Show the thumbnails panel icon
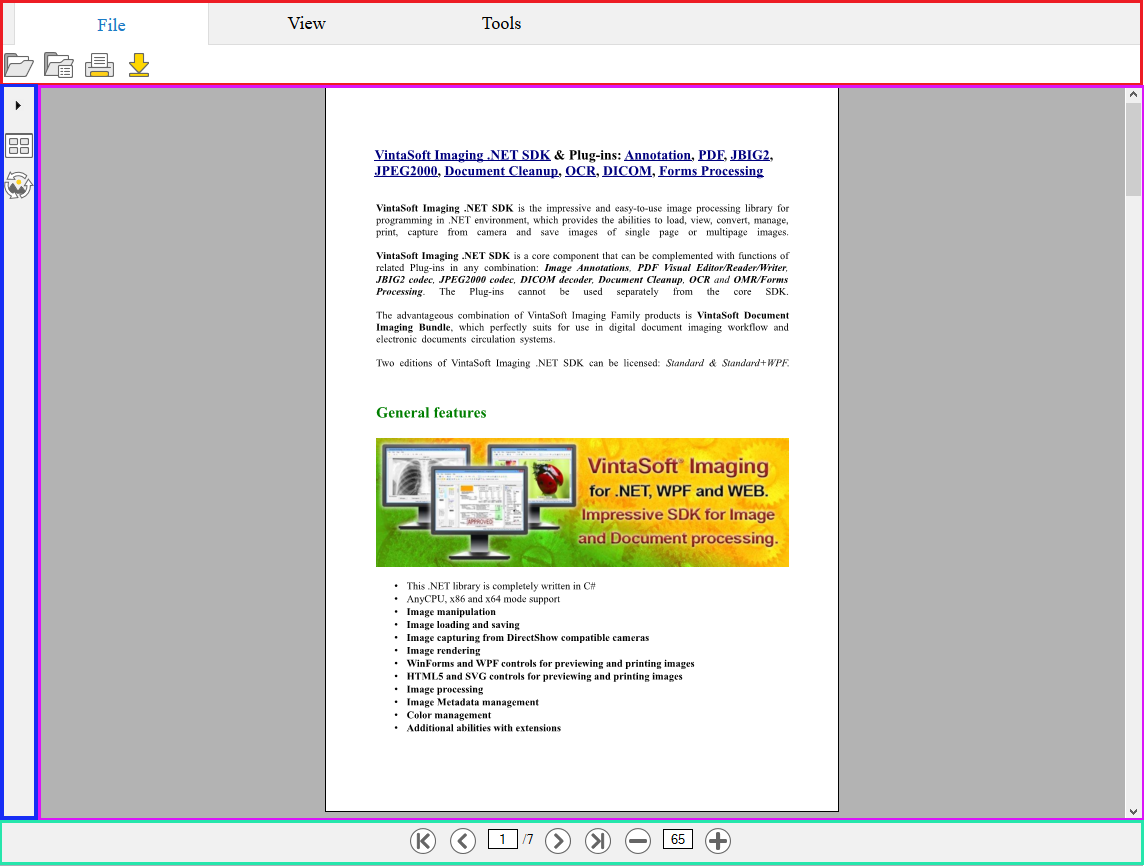 18,146
